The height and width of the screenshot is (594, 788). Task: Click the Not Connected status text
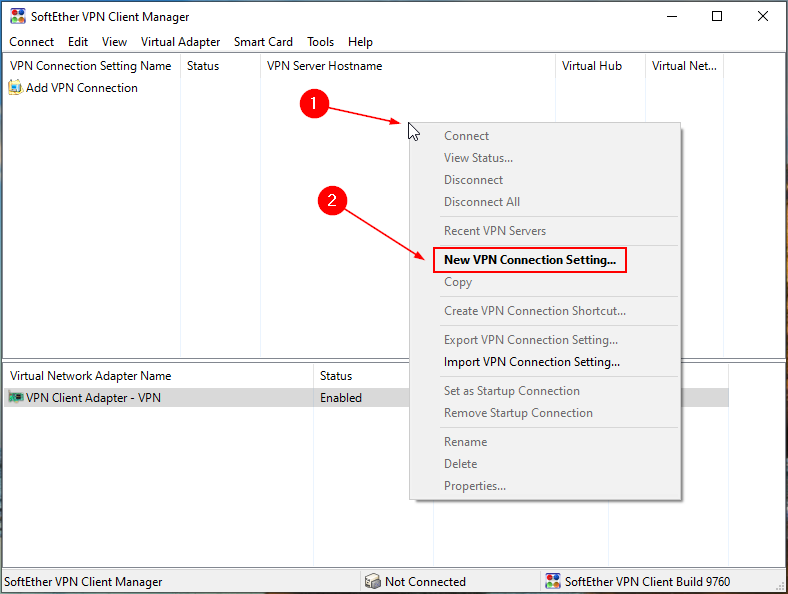(x=425, y=582)
